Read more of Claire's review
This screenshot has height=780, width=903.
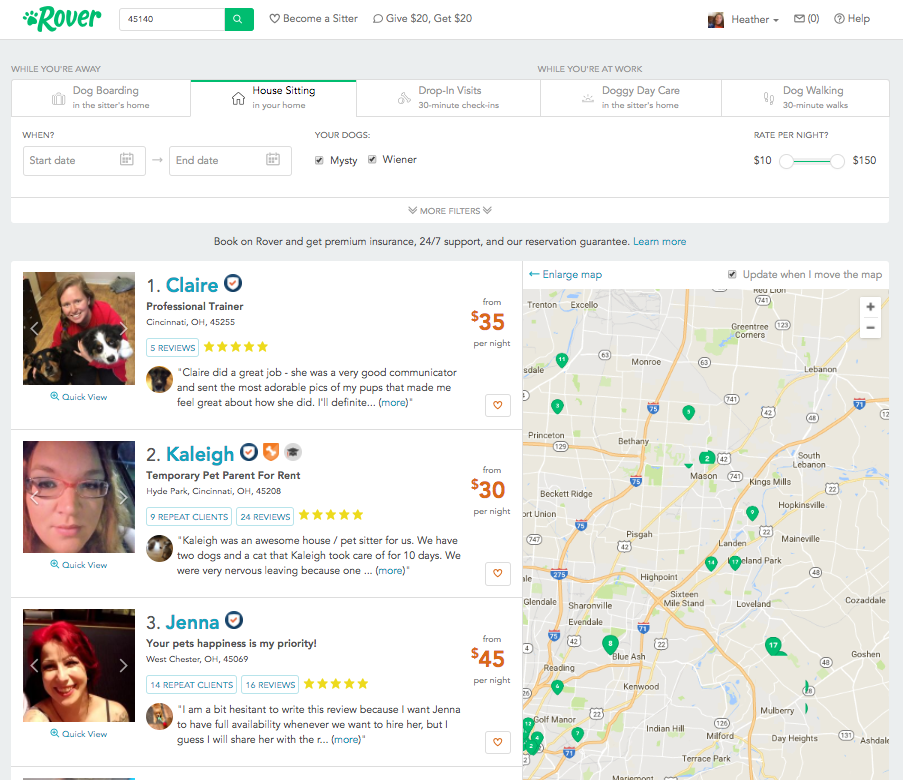coord(393,403)
